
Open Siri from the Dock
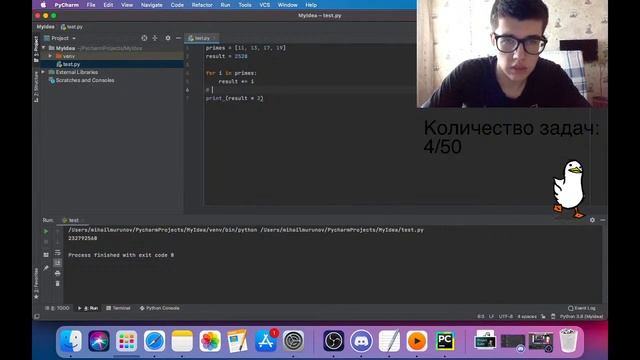coord(99,340)
